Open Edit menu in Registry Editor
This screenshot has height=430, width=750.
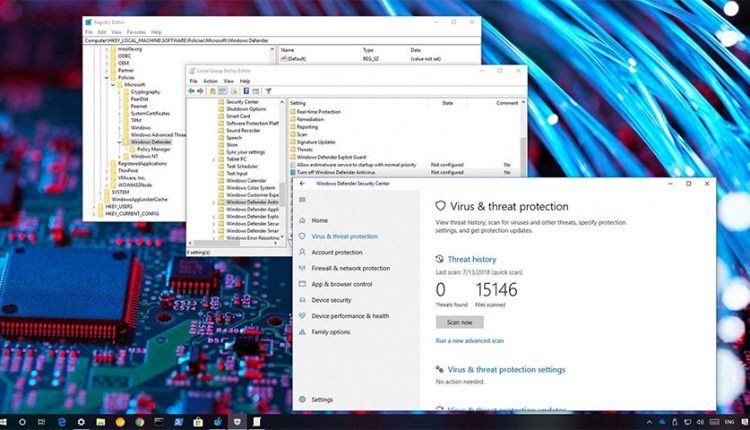102,32
